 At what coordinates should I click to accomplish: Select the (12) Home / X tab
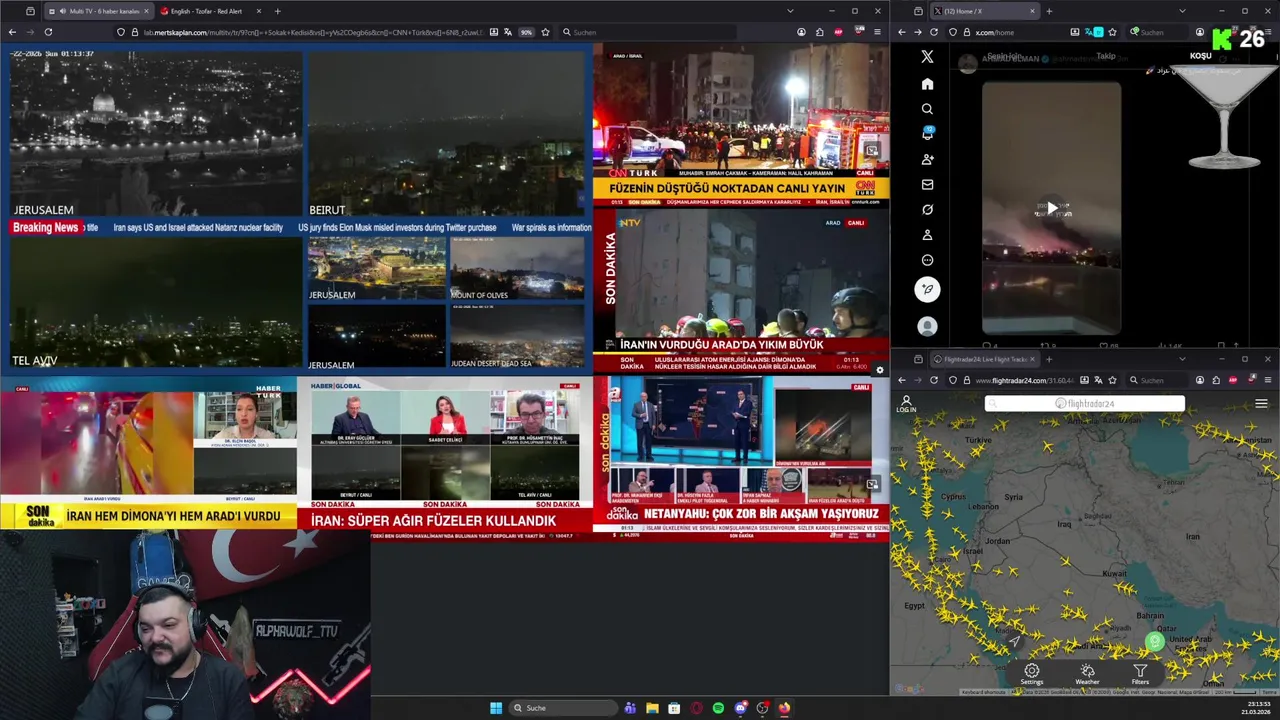985,11
